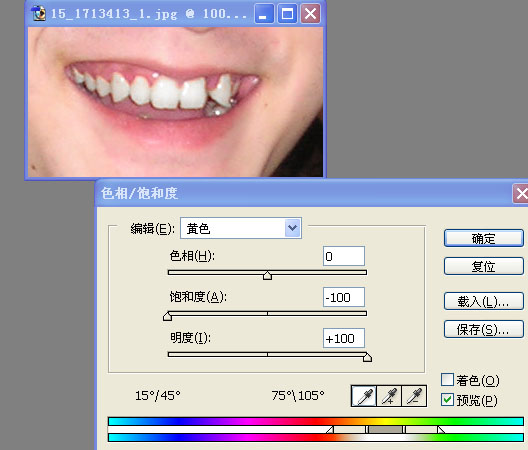
Task: Open the 载入(L)... load dialog
Action: (484, 301)
